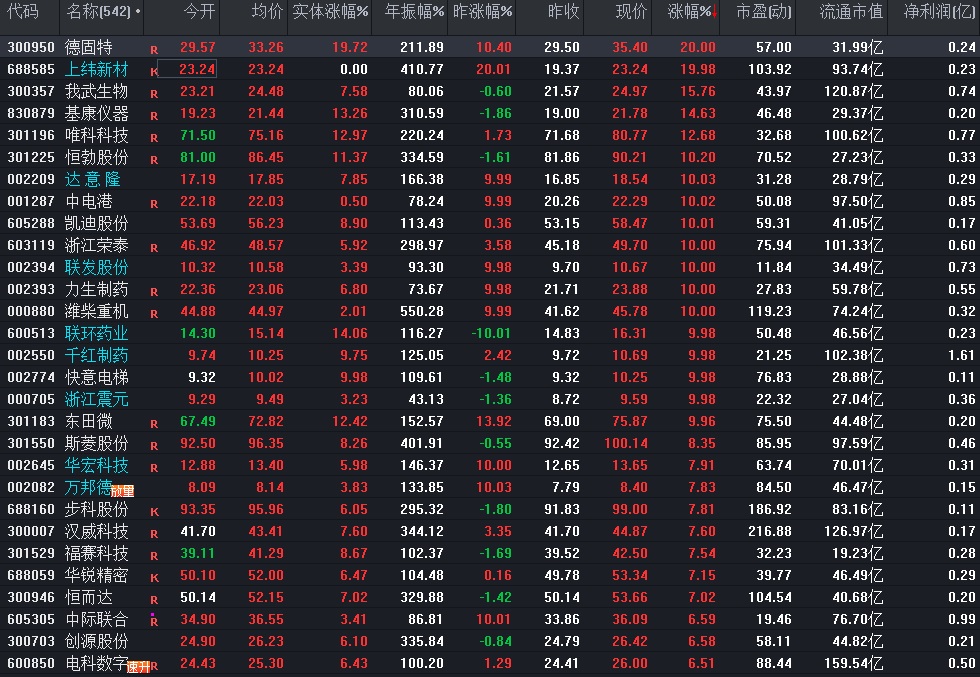Select stock 潍柴重机 name
This screenshot has width=980, height=677.
pos(96,311)
